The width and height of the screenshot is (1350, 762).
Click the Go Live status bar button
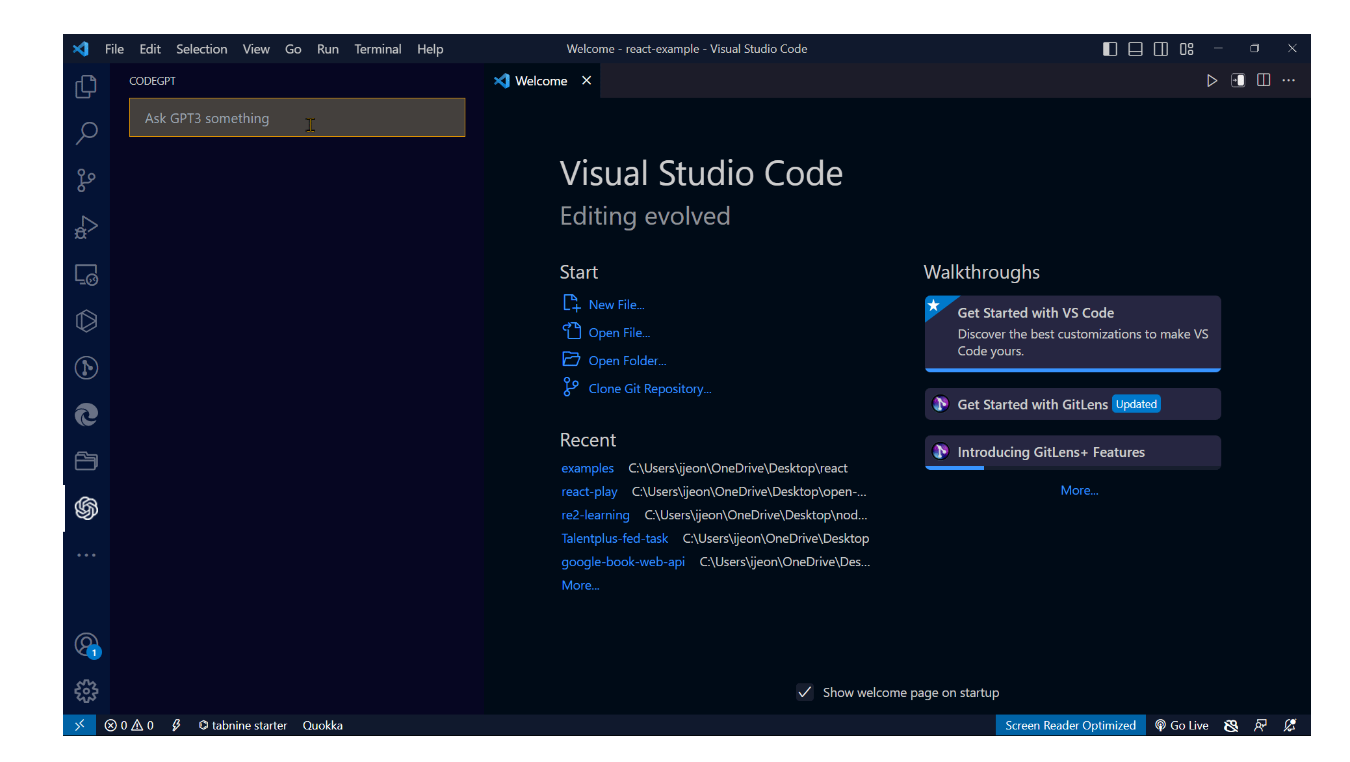coord(1182,725)
